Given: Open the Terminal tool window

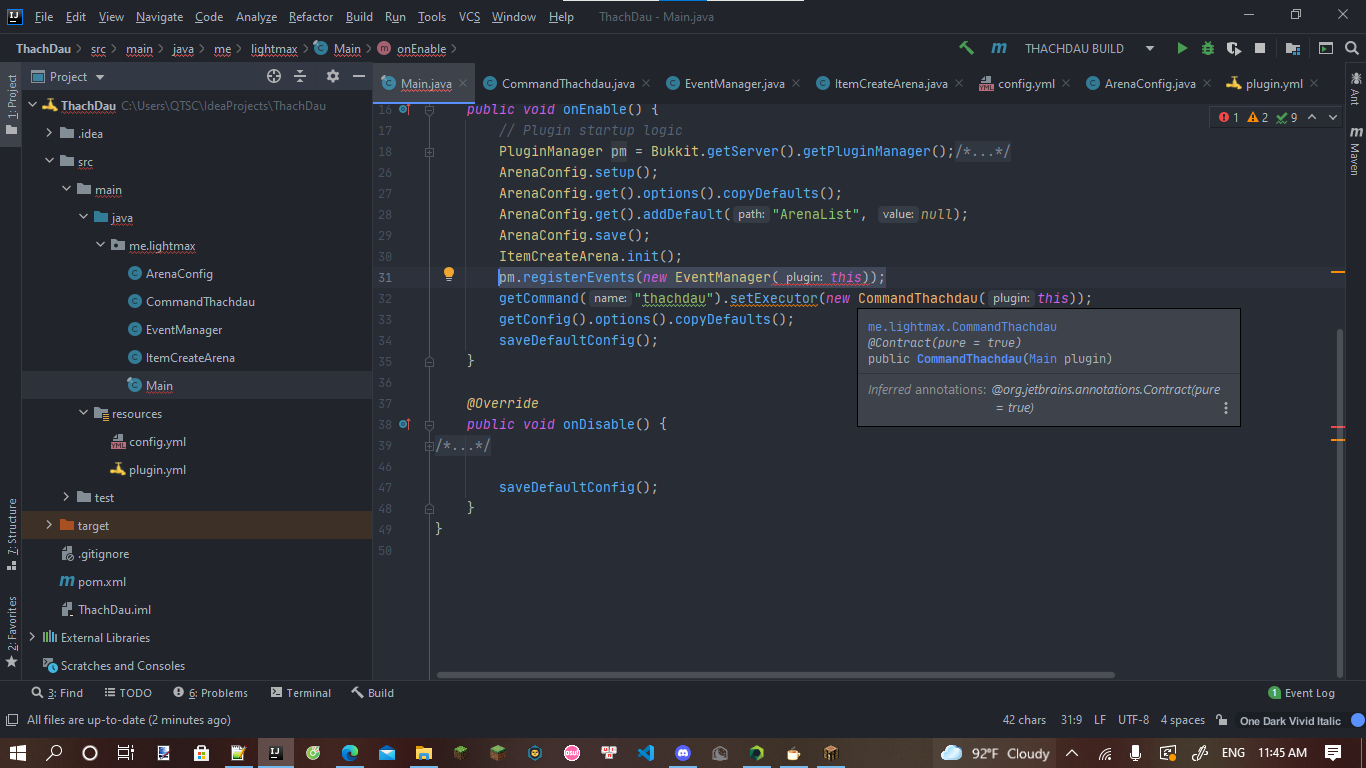Looking at the screenshot, I should [x=300, y=693].
